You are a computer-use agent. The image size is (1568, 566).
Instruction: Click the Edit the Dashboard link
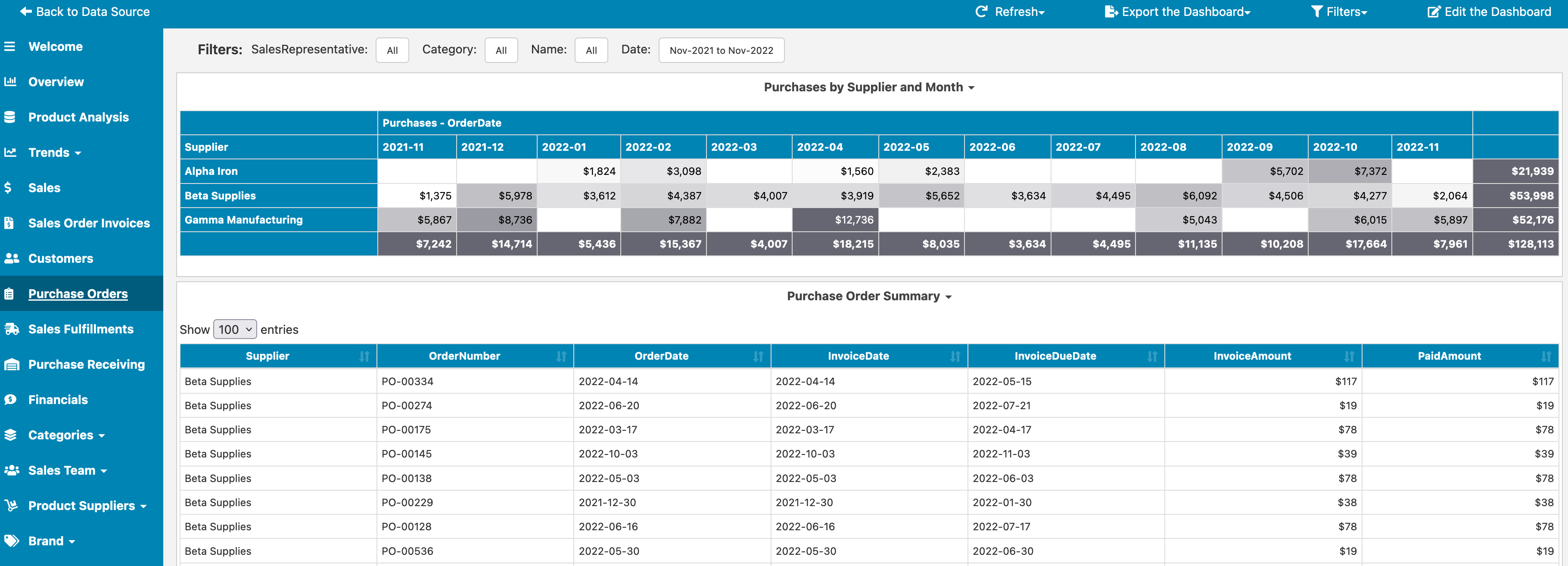tap(1490, 12)
